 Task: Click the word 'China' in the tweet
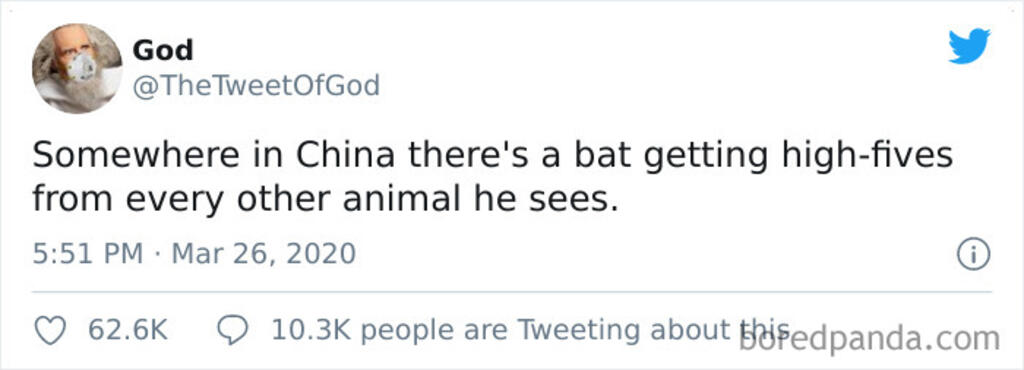click(345, 156)
